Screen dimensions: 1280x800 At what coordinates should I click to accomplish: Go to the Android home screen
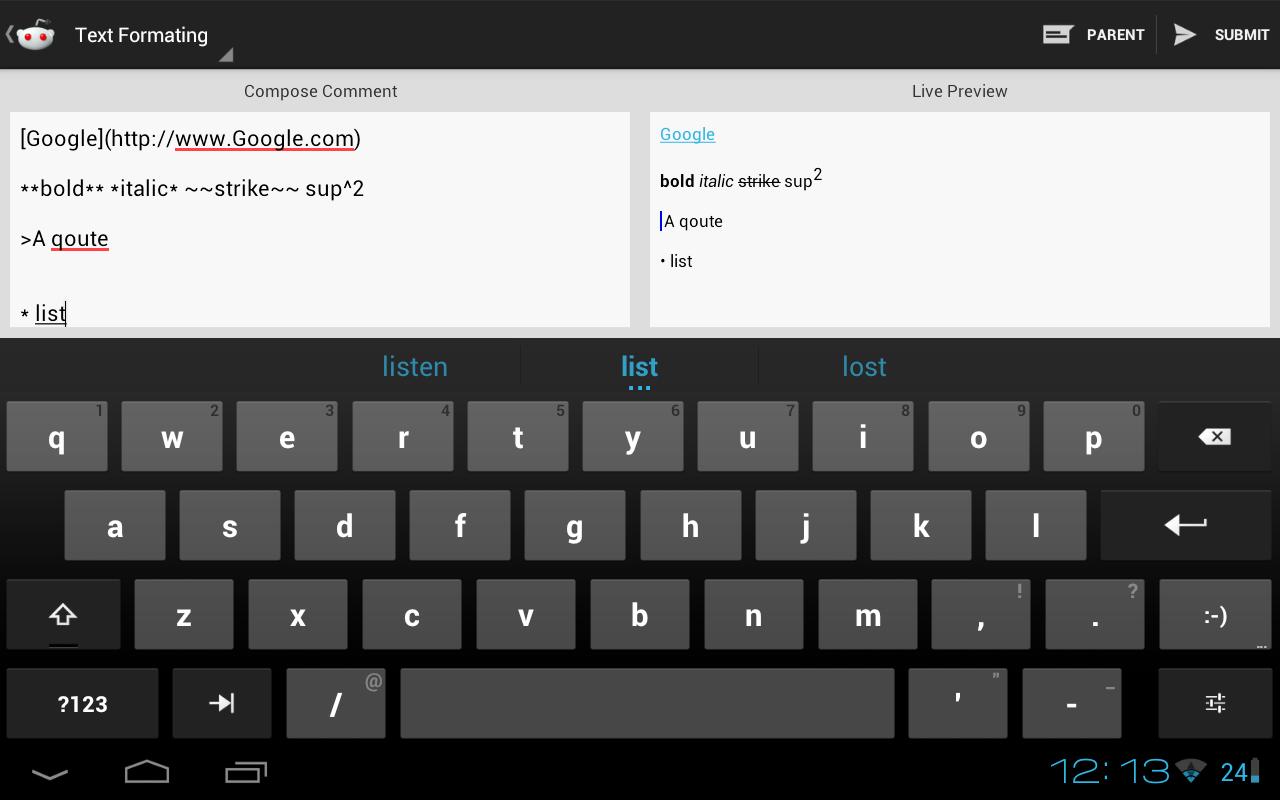[x=147, y=772]
